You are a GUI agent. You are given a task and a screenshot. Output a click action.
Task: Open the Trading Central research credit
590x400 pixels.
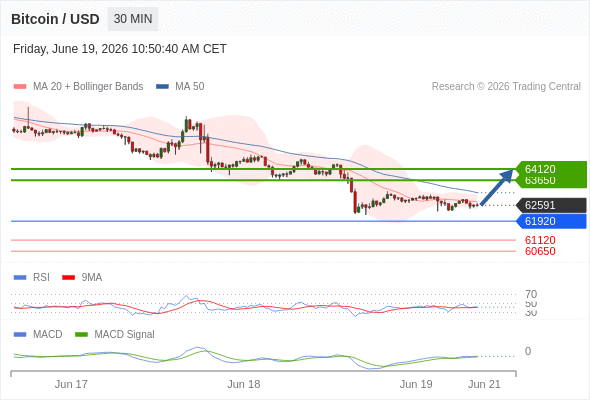(506, 87)
